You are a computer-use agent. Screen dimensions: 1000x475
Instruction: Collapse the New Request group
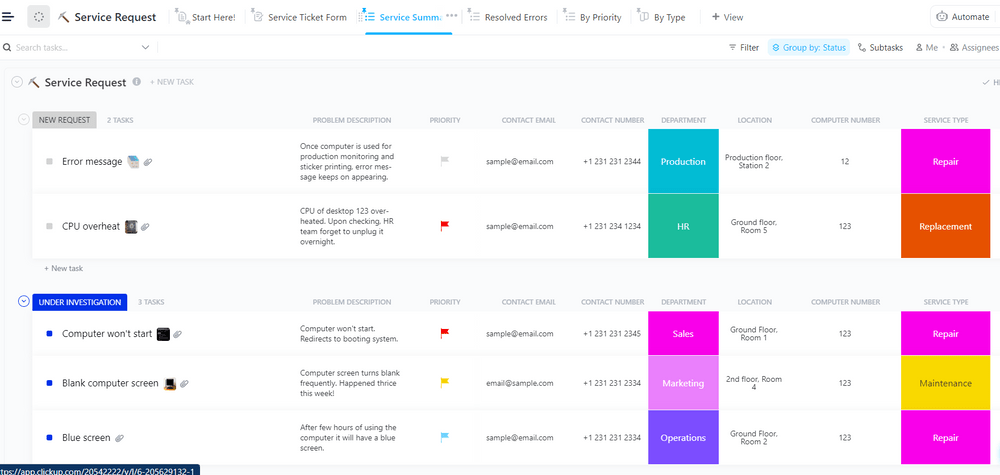coord(24,120)
